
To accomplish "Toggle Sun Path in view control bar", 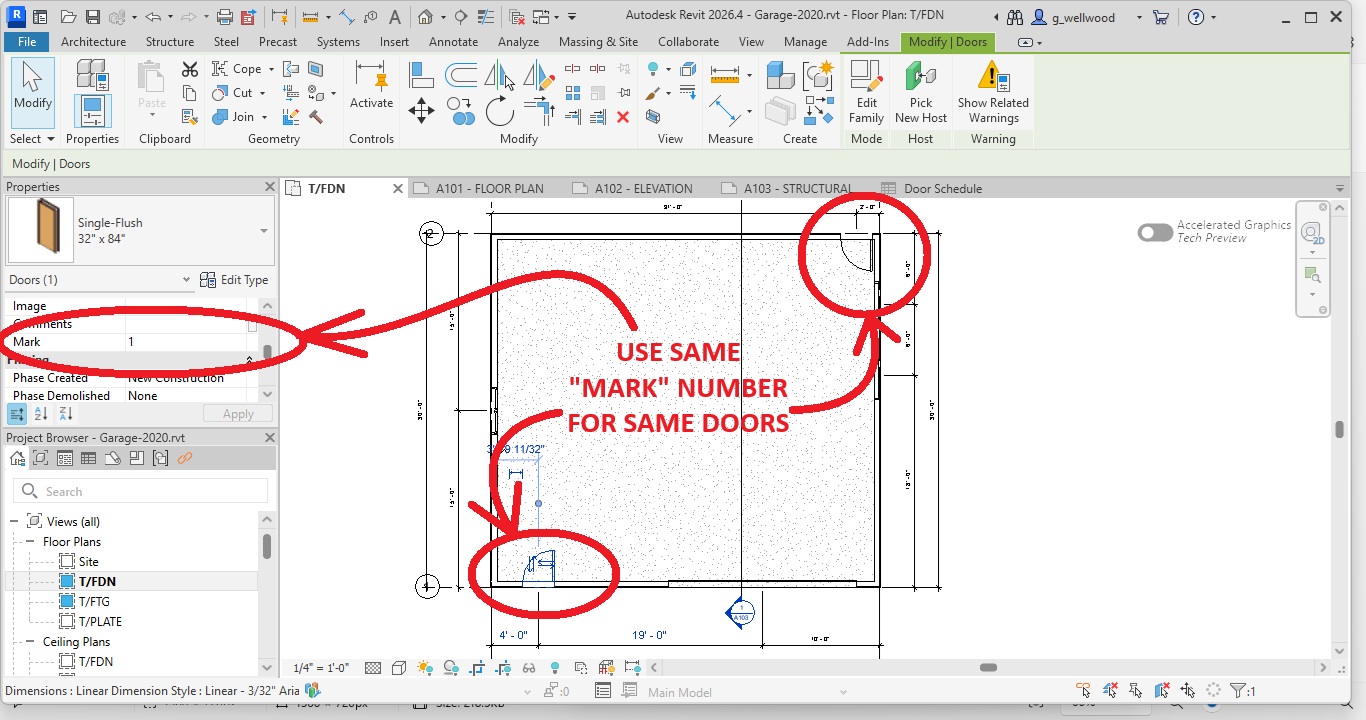I will (425, 668).
